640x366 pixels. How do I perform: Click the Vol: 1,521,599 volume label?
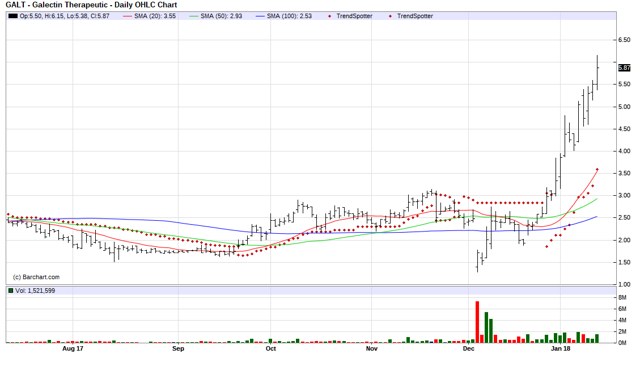click(x=35, y=291)
